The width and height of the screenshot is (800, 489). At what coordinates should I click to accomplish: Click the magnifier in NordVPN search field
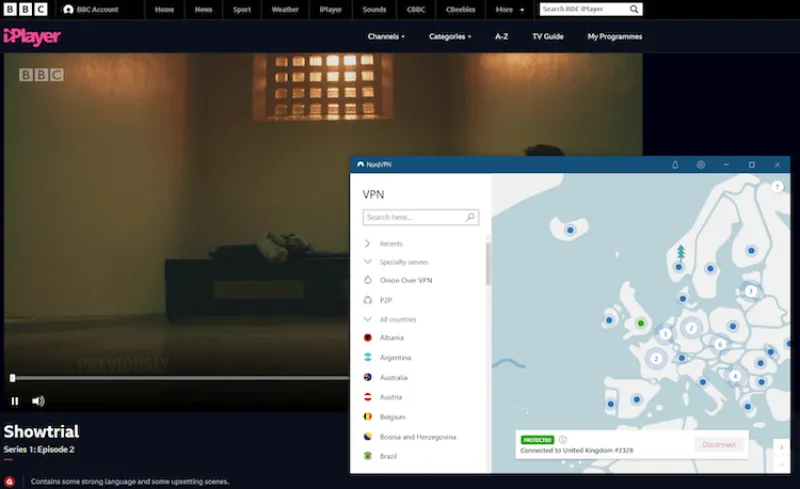coord(470,217)
